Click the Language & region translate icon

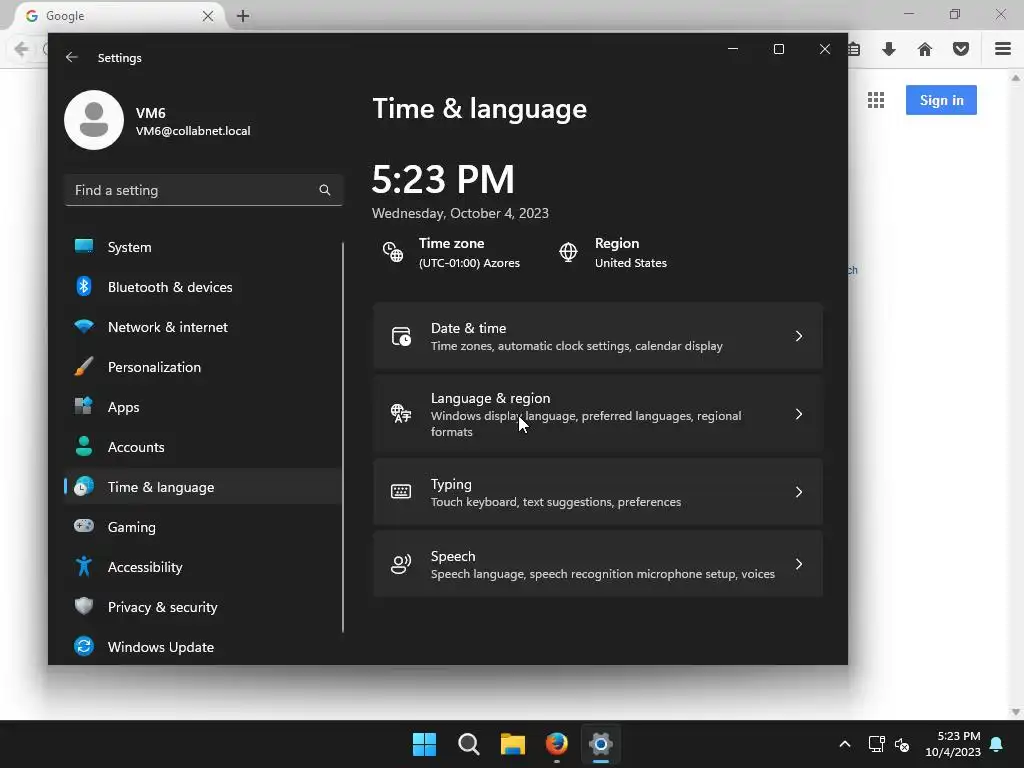(x=401, y=414)
